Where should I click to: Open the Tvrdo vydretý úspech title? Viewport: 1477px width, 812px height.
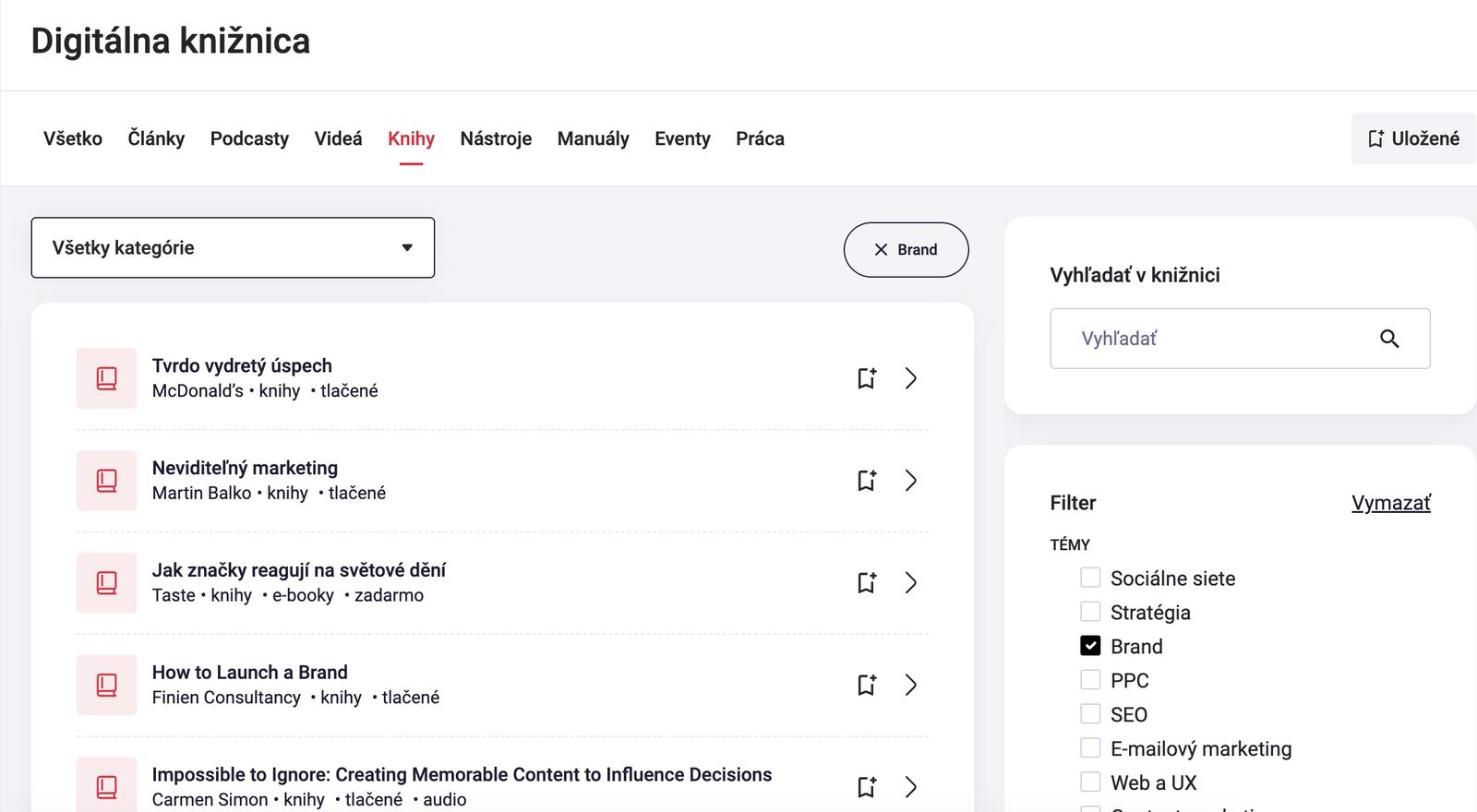(242, 365)
